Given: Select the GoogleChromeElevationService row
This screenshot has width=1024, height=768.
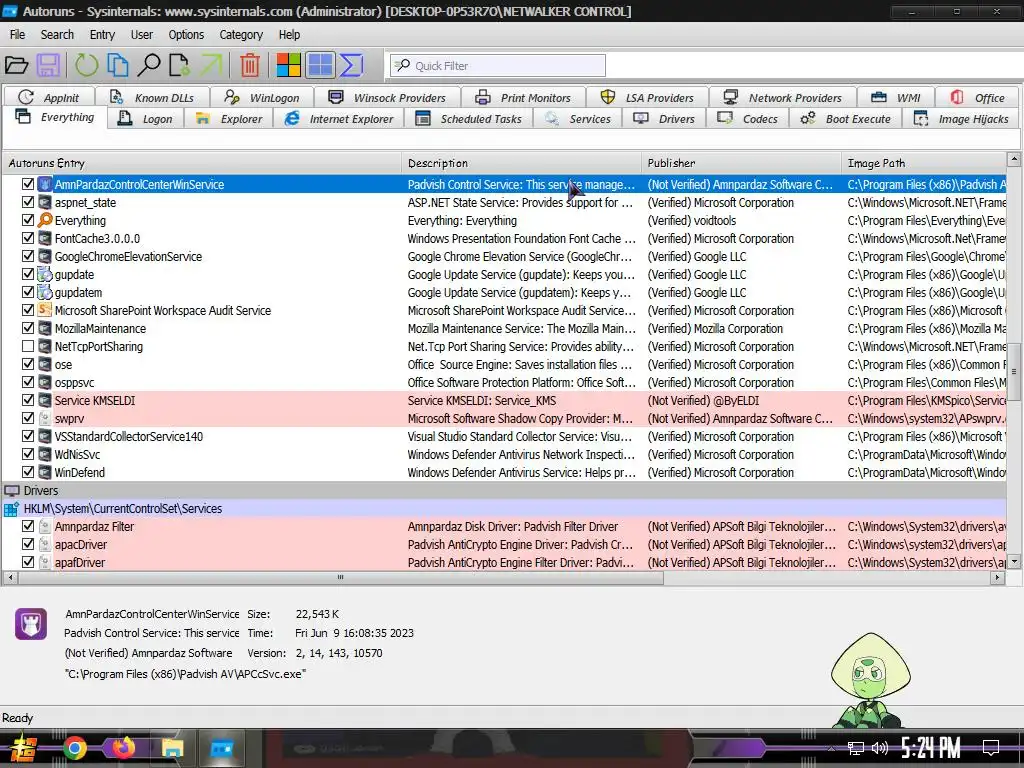Looking at the screenshot, I should [504, 256].
